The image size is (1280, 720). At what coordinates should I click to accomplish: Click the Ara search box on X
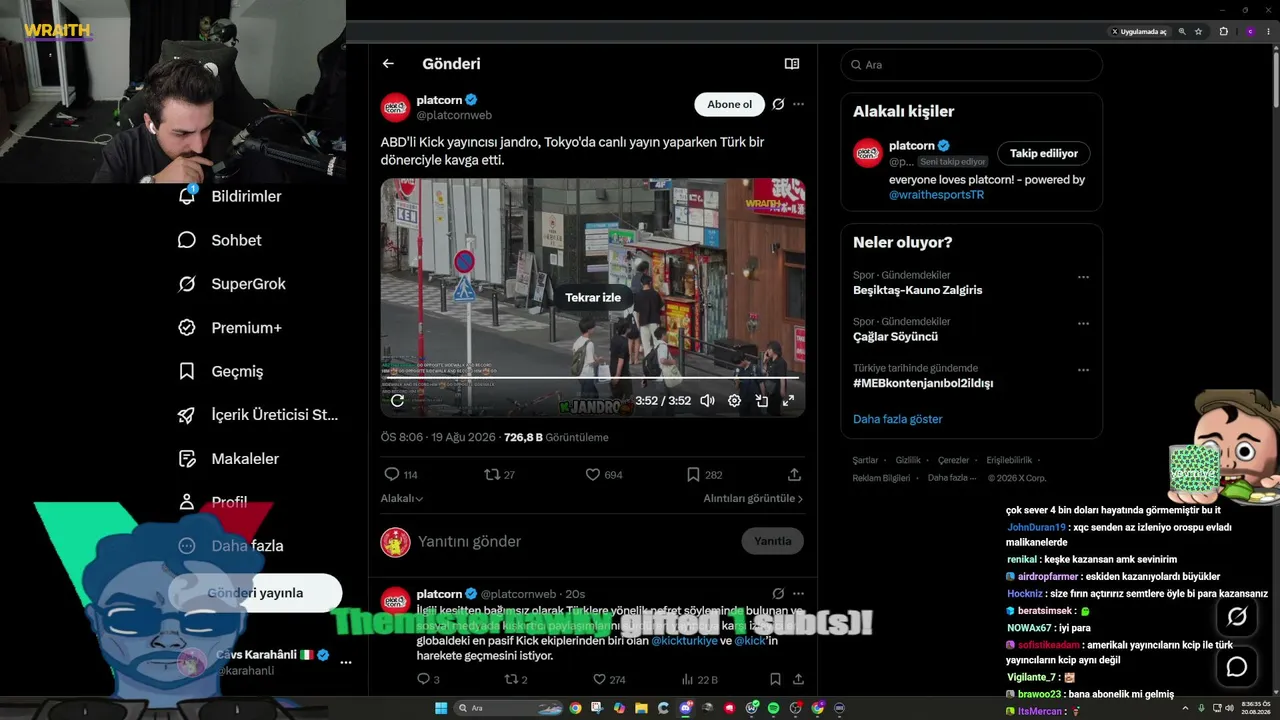(971, 65)
